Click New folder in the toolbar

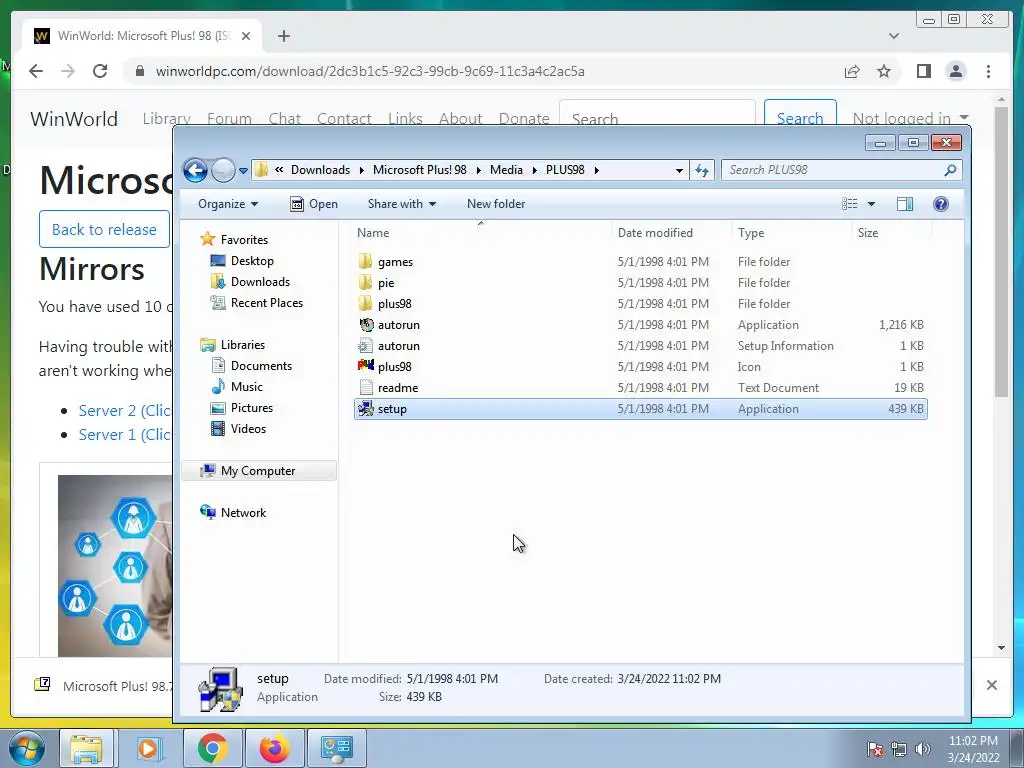click(x=496, y=204)
